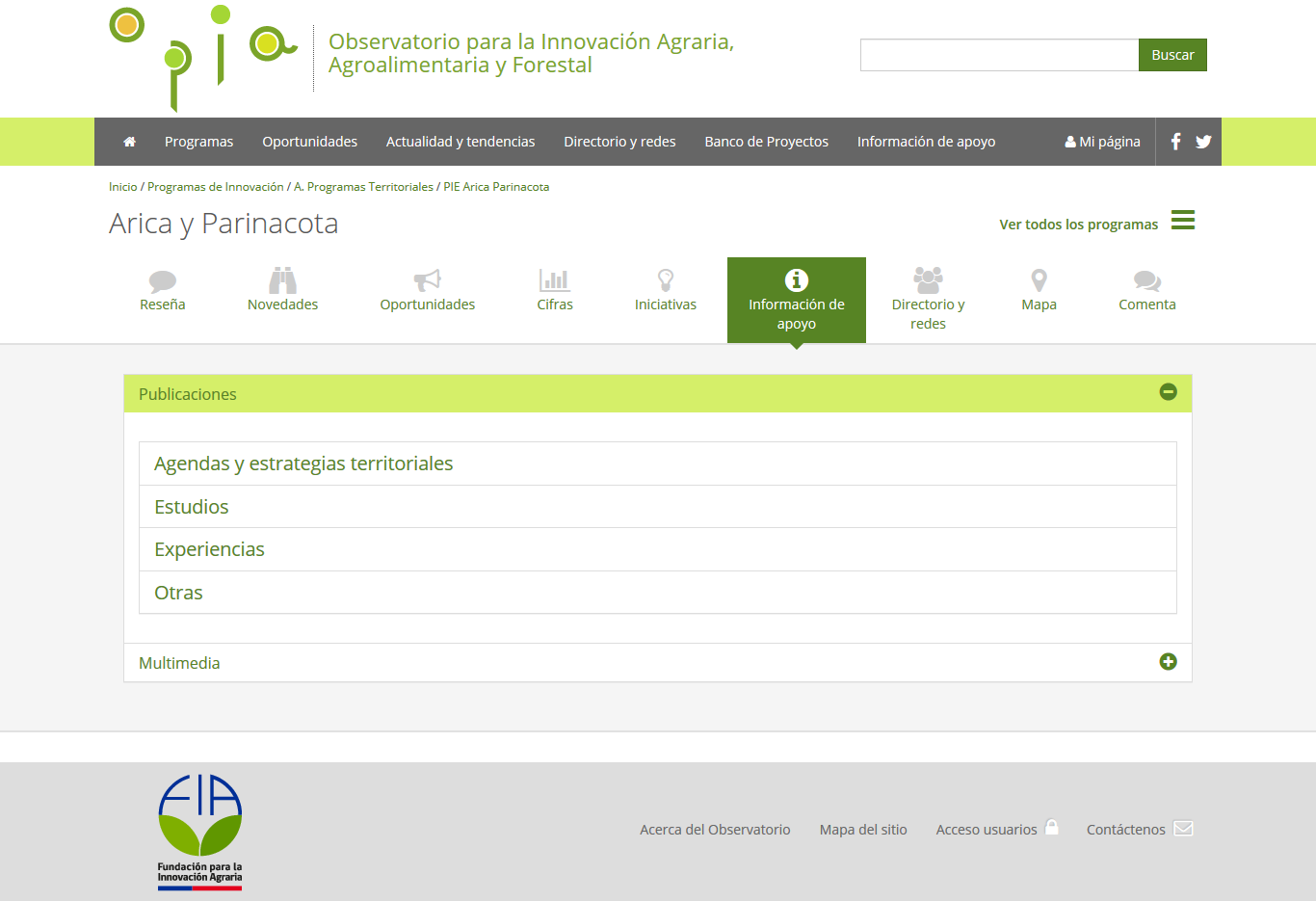Select the Mapa location pin icon
Image resolution: width=1316 pixels, height=901 pixels.
(1039, 279)
